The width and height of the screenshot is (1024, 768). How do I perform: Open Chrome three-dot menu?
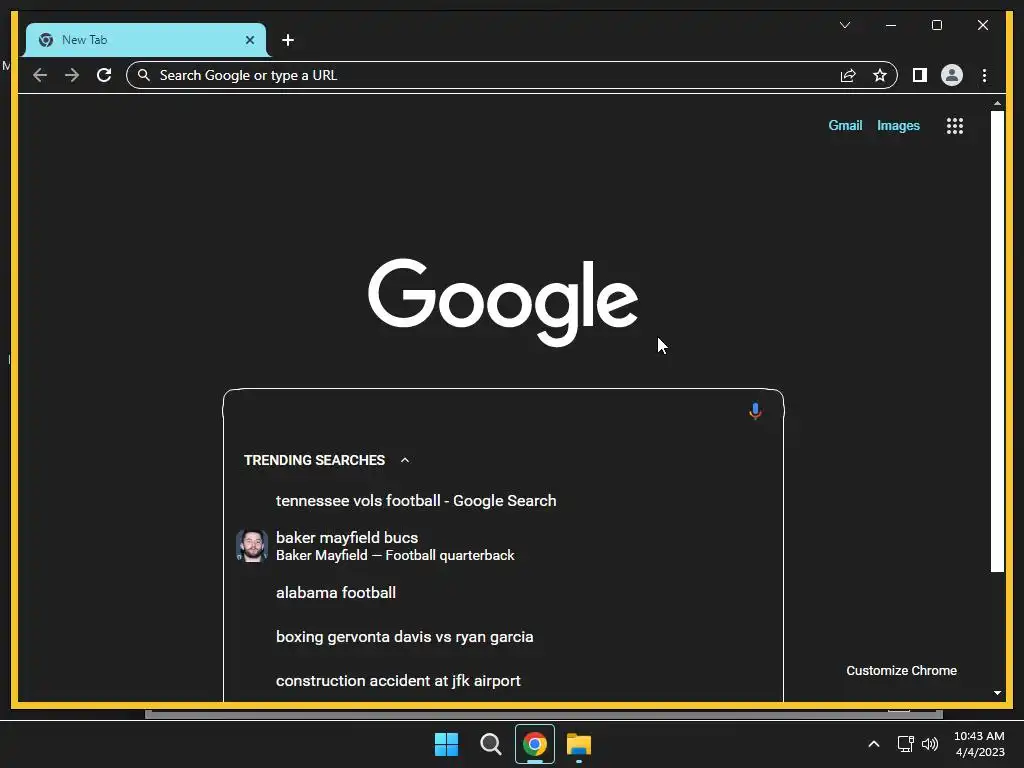[x=984, y=75]
